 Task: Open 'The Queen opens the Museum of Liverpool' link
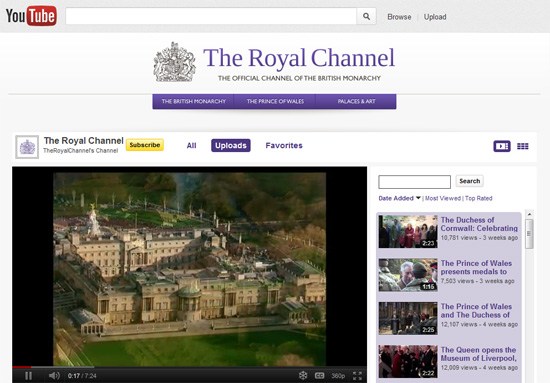coord(478,354)
